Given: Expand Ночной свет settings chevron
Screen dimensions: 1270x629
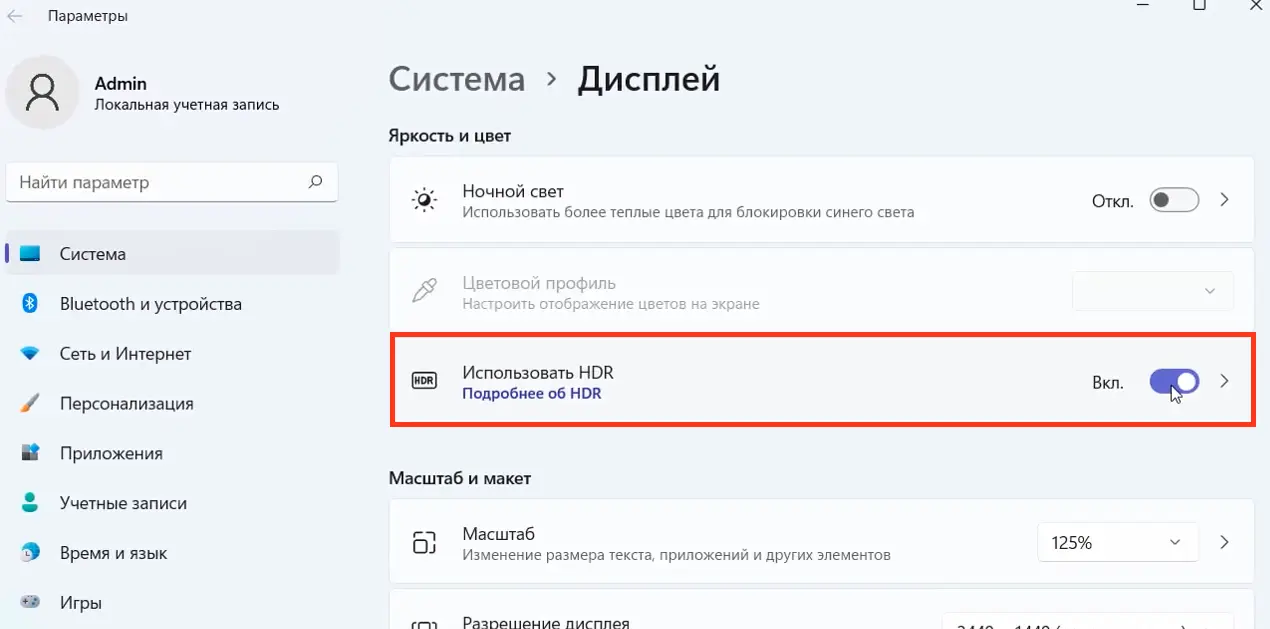Looking at the screenshot, I should pos(1225,200).
